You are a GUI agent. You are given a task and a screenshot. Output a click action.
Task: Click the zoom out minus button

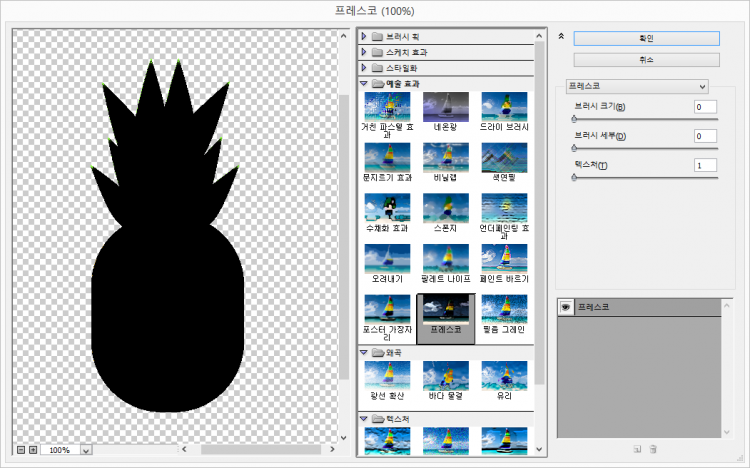coord(21,450)
